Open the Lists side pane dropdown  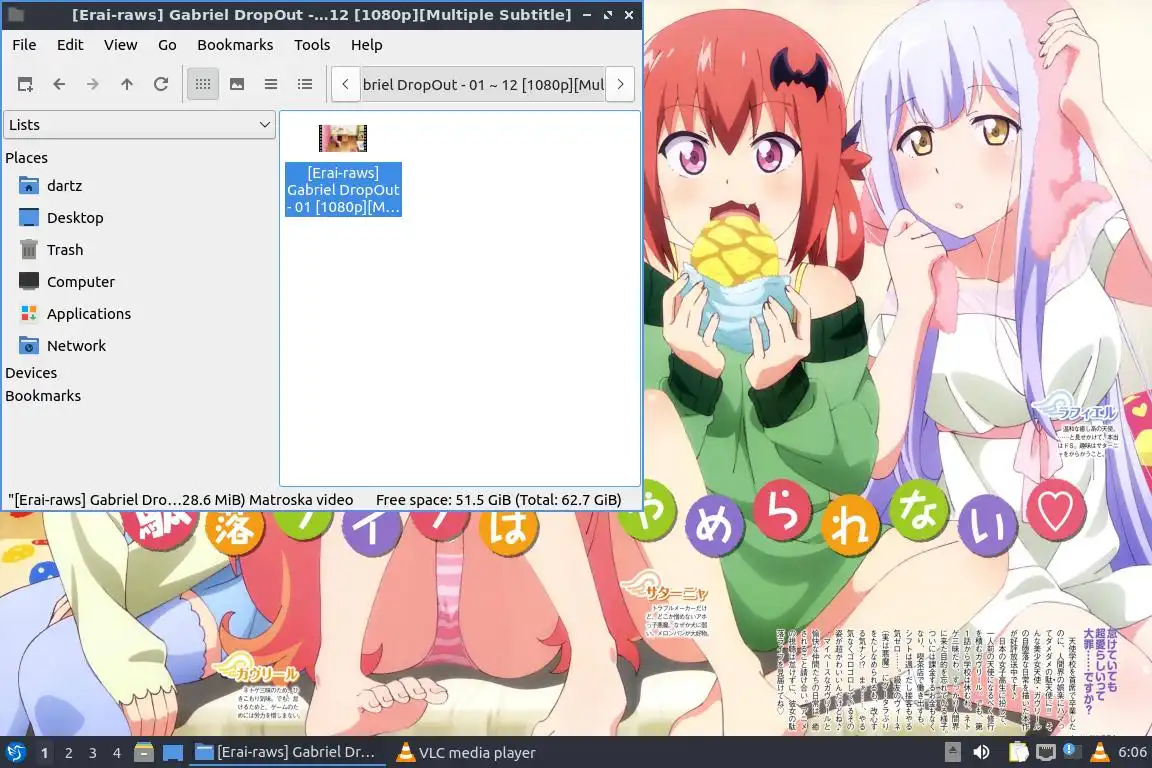140,125
